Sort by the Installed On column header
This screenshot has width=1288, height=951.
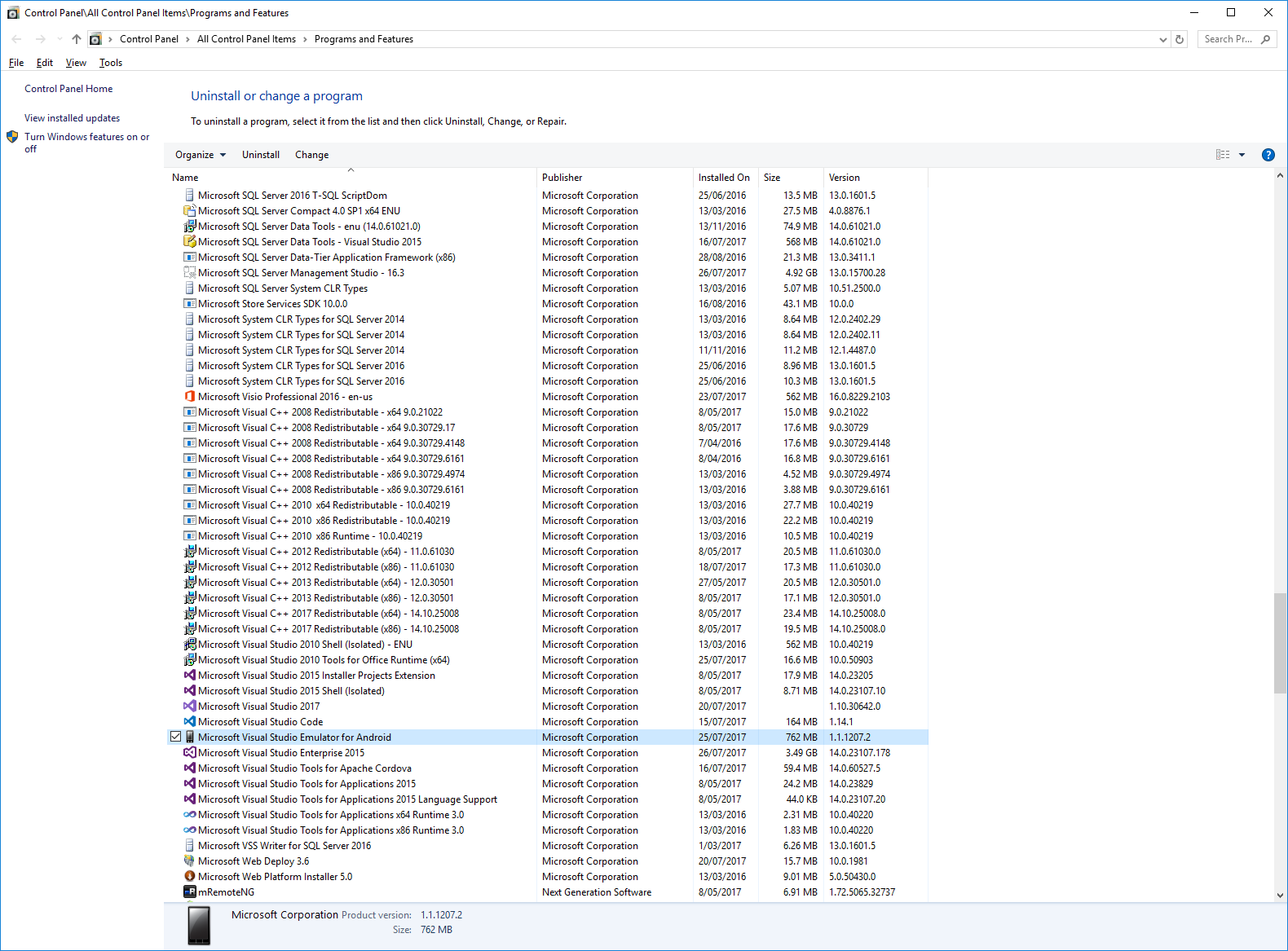(725, 178)
